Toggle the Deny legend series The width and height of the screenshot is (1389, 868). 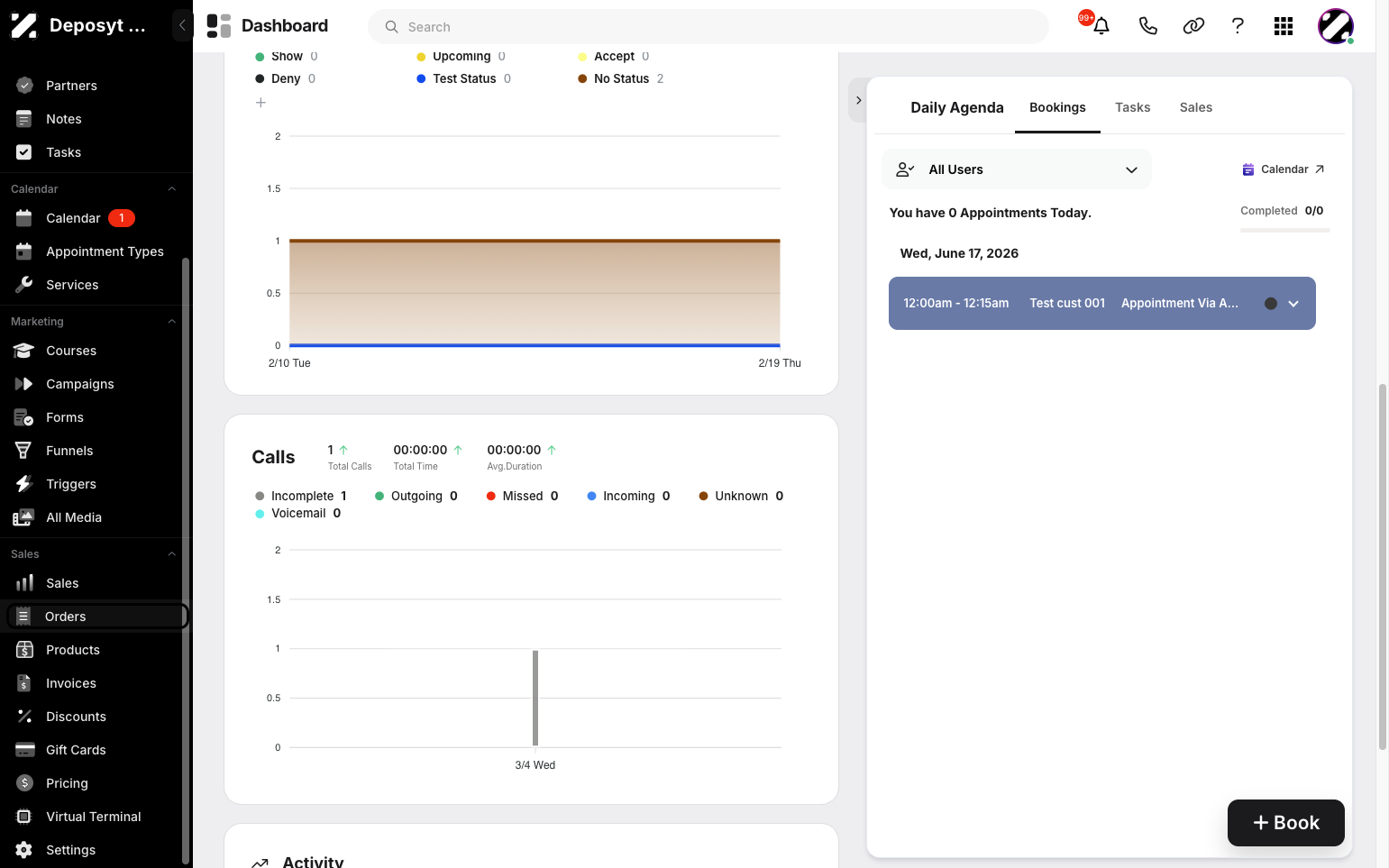(285, 78)
